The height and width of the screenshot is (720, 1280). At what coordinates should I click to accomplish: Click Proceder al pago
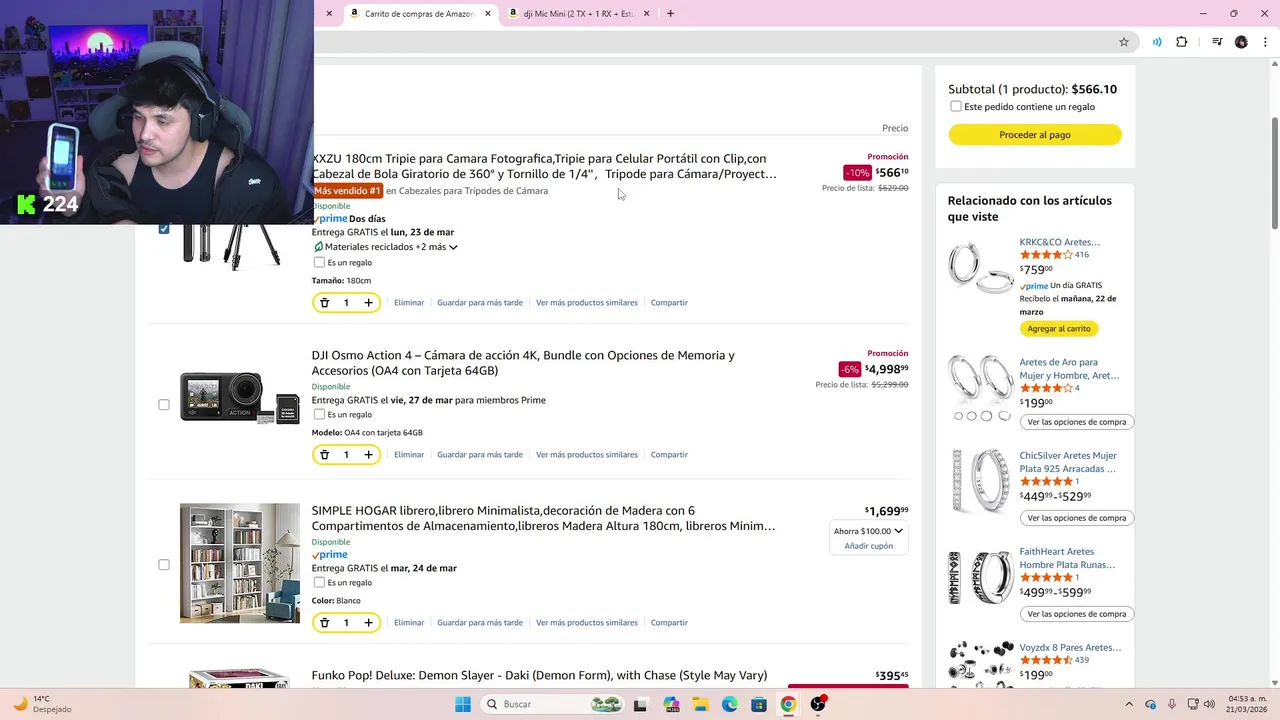1035,135
